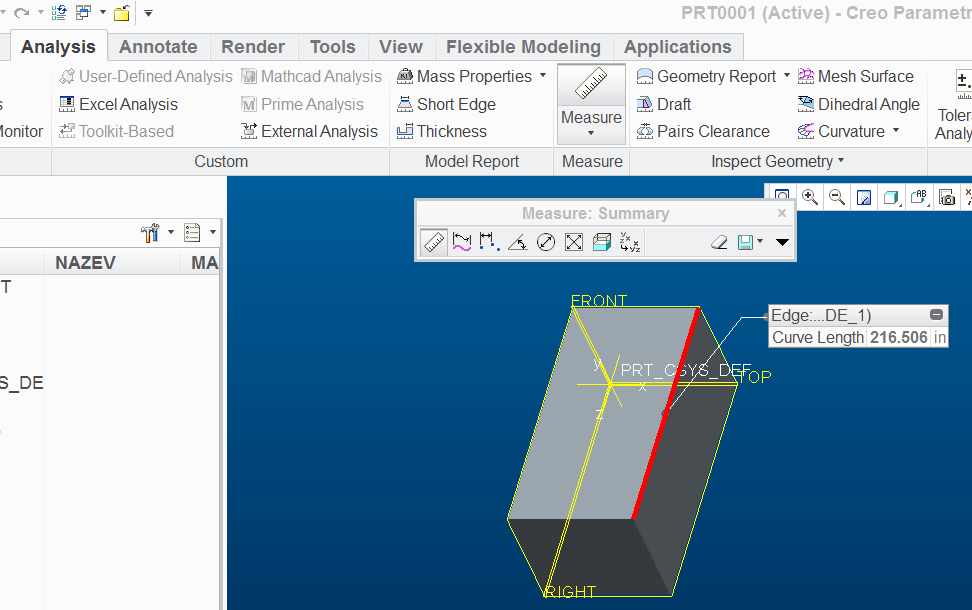This screenshot has height=610, width=972.
Task: Open the Windows switch dropdown arrow
Action: click(x=102, y=12)
